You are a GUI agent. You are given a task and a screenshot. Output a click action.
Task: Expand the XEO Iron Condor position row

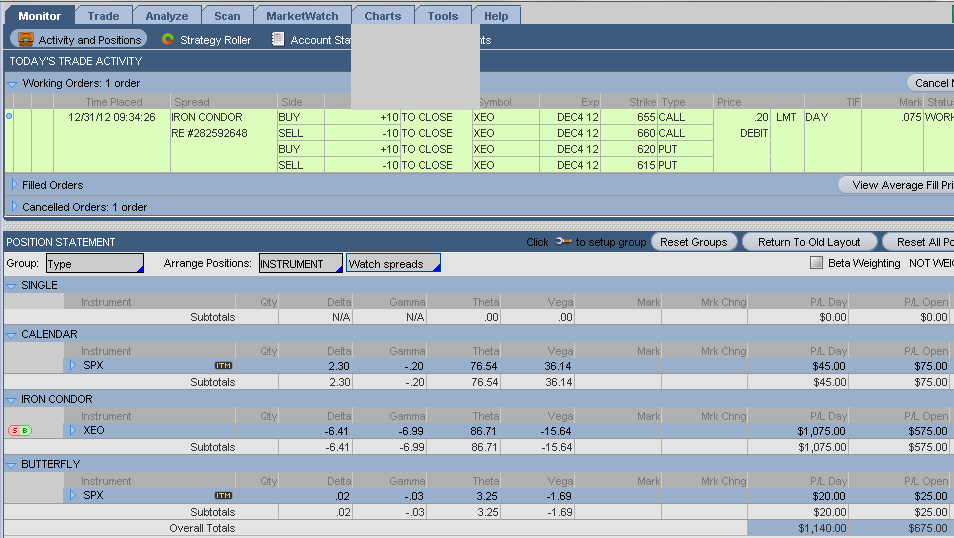[x=73, y=430]
